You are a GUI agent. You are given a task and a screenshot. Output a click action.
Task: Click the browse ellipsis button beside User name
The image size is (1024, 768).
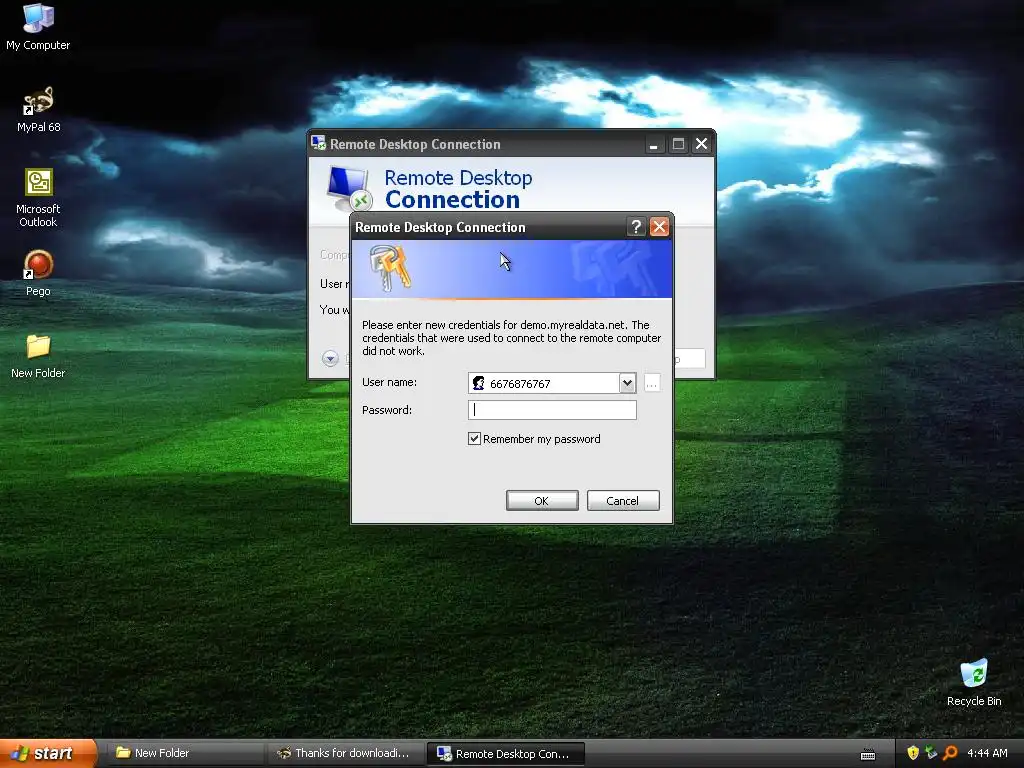(652, 383)
